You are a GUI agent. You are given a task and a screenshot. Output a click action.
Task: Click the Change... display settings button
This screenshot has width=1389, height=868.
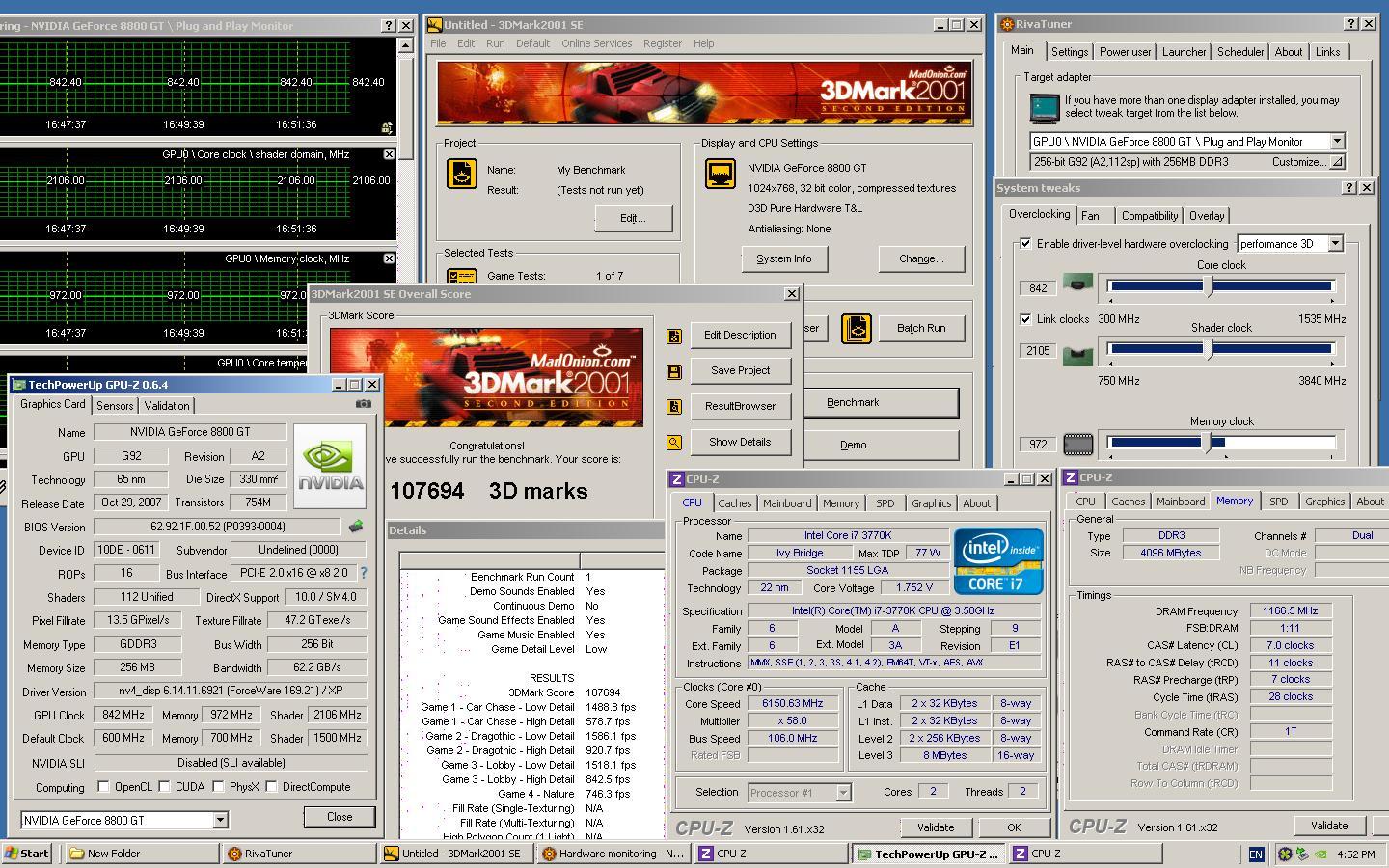click(921, 259)
